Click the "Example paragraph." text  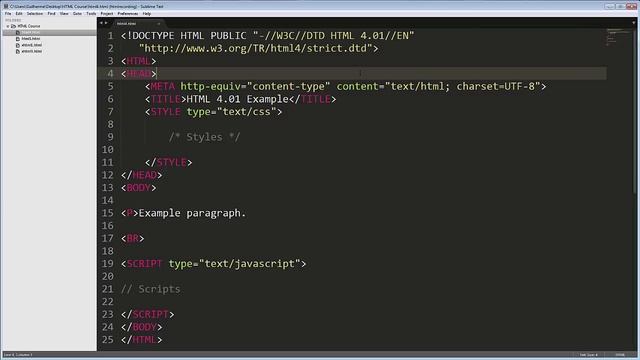click(x=192, y=213)
